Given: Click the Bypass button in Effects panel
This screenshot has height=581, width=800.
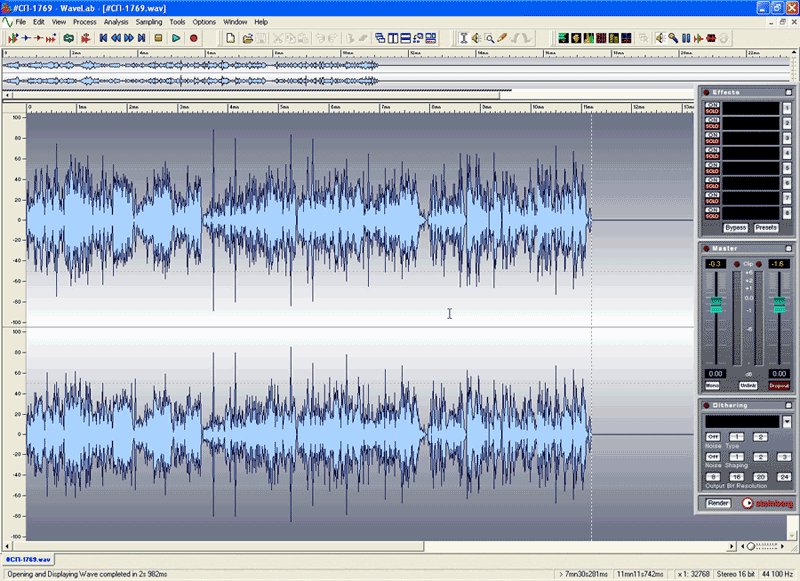Looking at the screenshot, I should 735,228.
